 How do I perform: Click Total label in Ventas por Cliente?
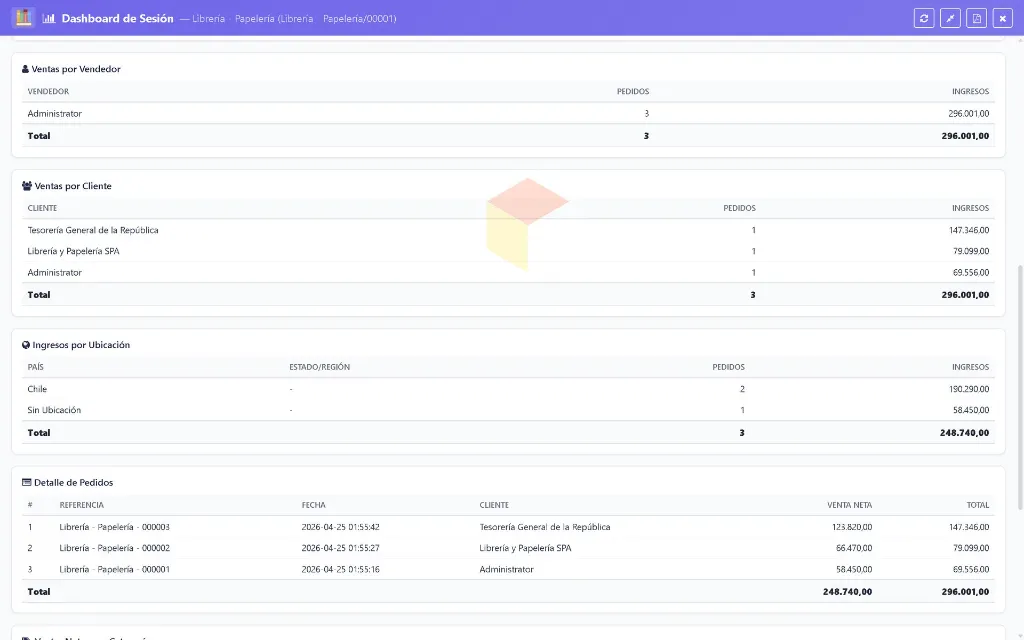click(39, 295)
